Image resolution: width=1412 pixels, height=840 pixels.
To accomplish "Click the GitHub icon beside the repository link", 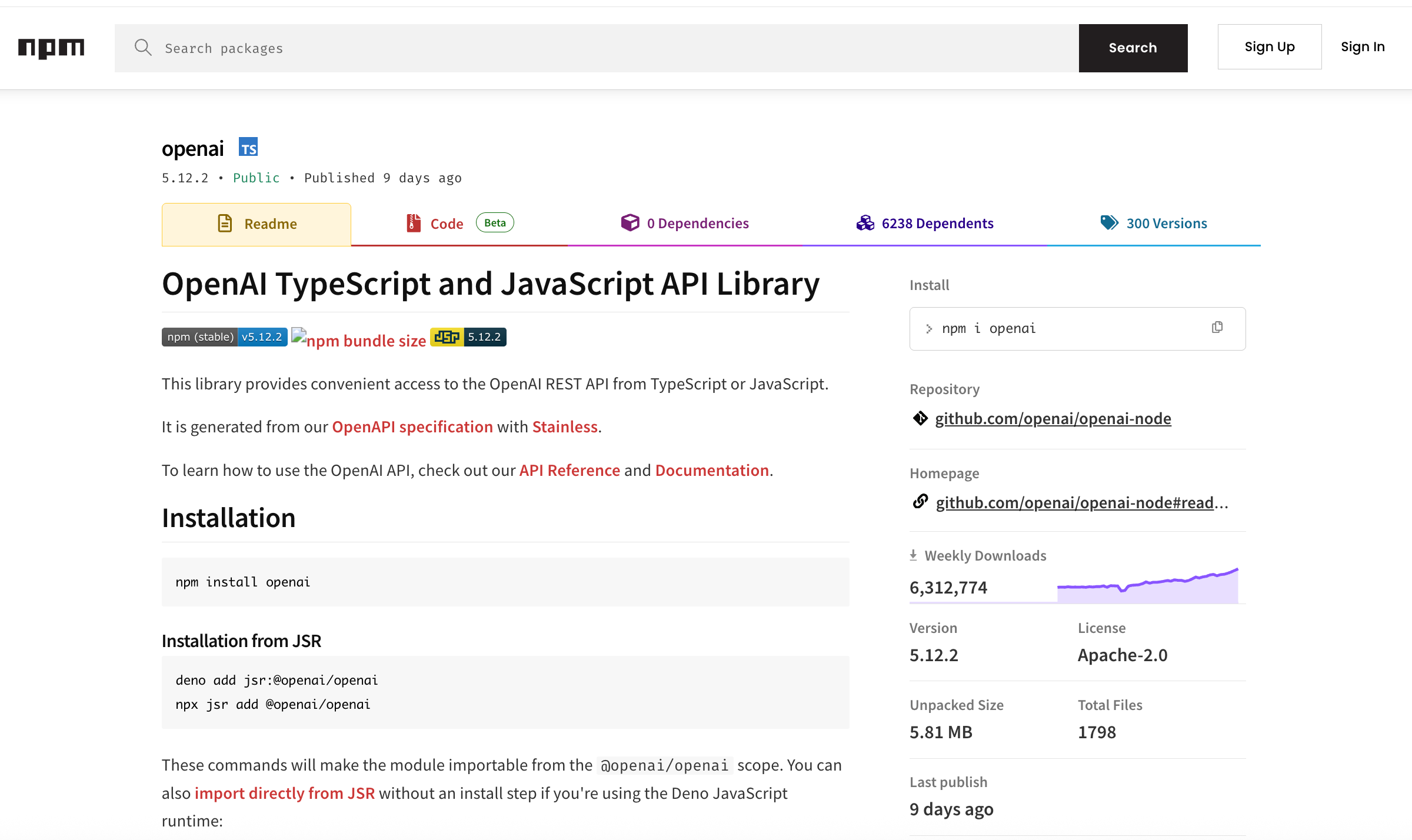I will [920, 418].
